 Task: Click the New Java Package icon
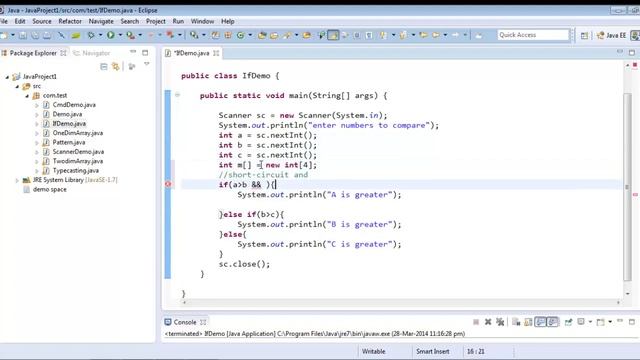coord(228,36)
